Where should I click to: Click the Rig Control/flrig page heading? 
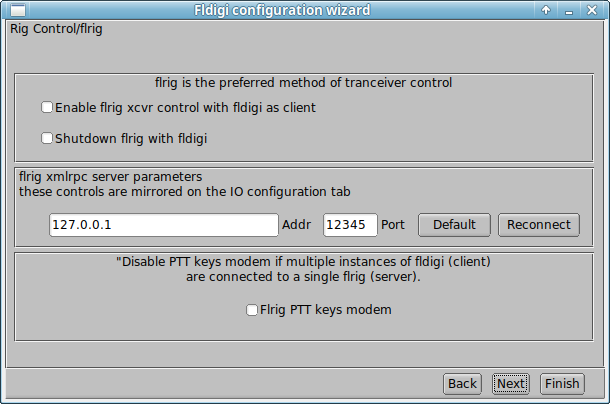(x=56, y=29)
